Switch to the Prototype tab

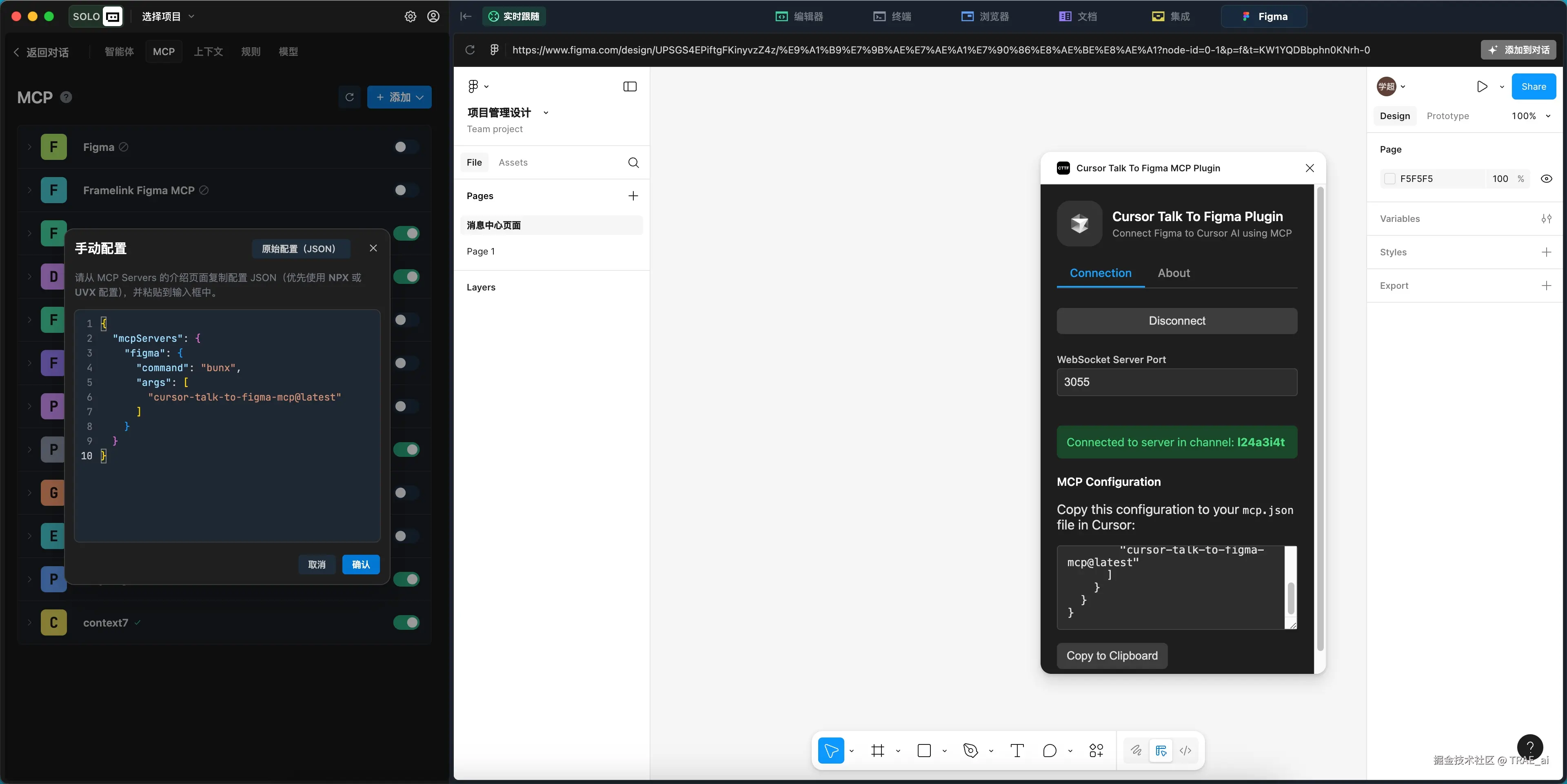click(x=1447, y=116)
